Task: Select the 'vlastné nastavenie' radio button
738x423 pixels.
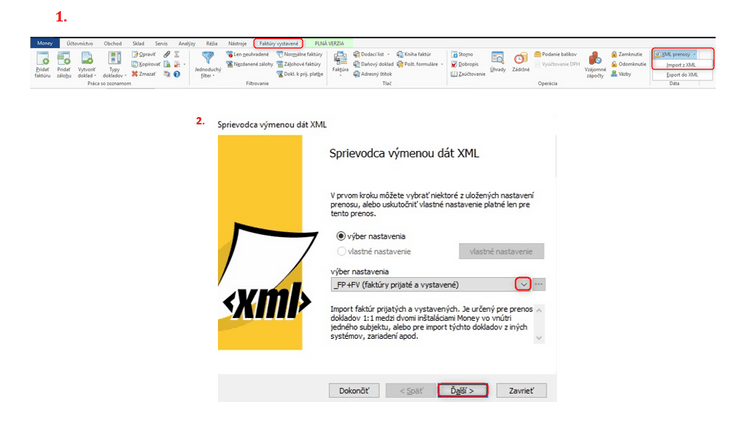Action: click(341, 251)
